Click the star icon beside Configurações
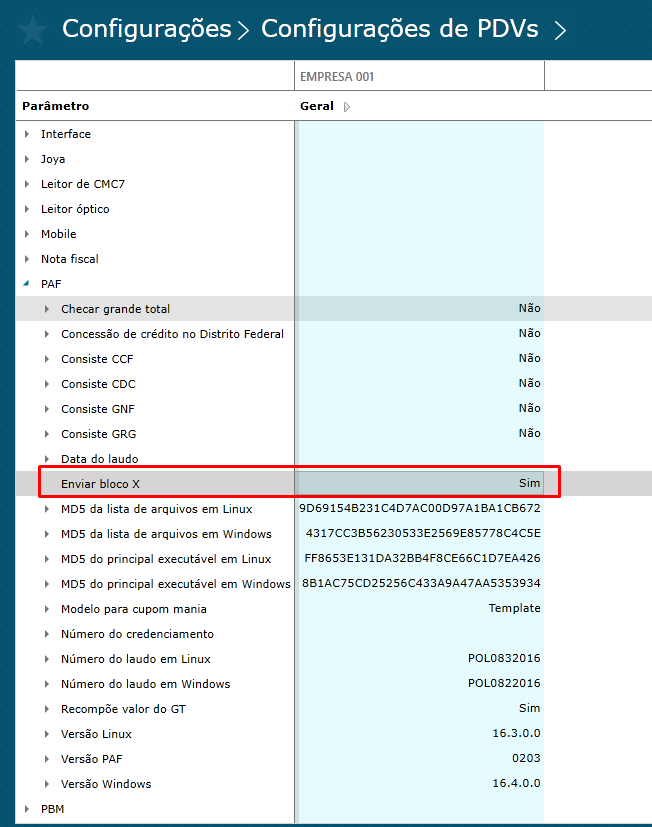 (32, 30)
